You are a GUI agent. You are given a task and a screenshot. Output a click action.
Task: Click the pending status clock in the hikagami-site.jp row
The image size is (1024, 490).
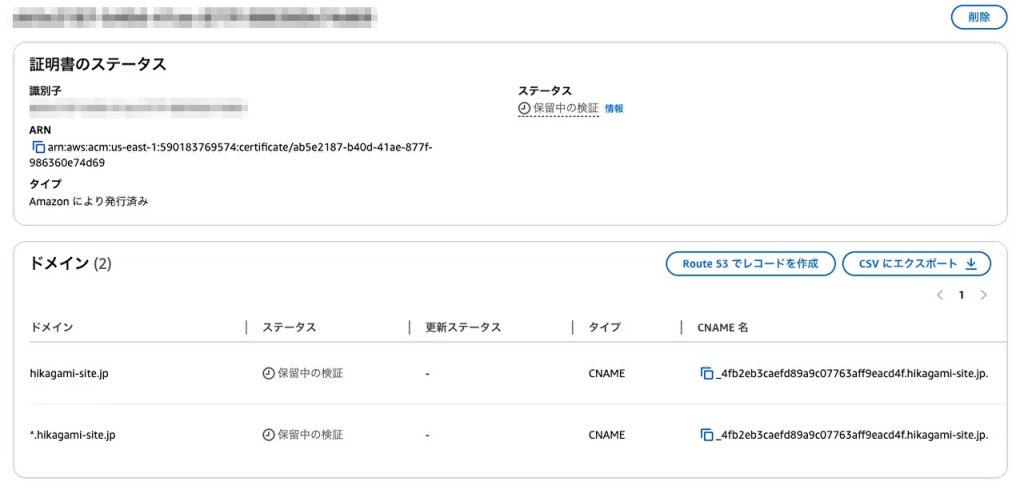(268, 373)
